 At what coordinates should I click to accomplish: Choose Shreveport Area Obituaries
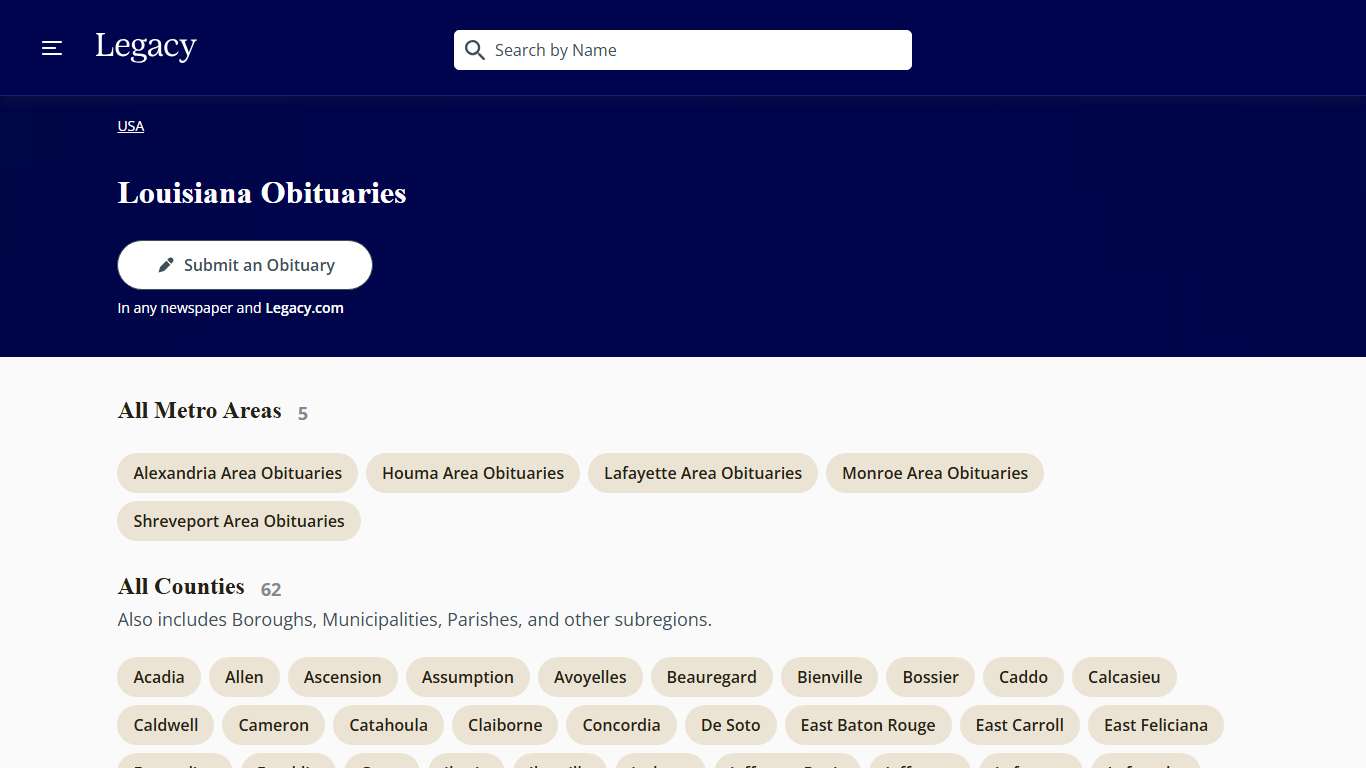tap(239, 521)
